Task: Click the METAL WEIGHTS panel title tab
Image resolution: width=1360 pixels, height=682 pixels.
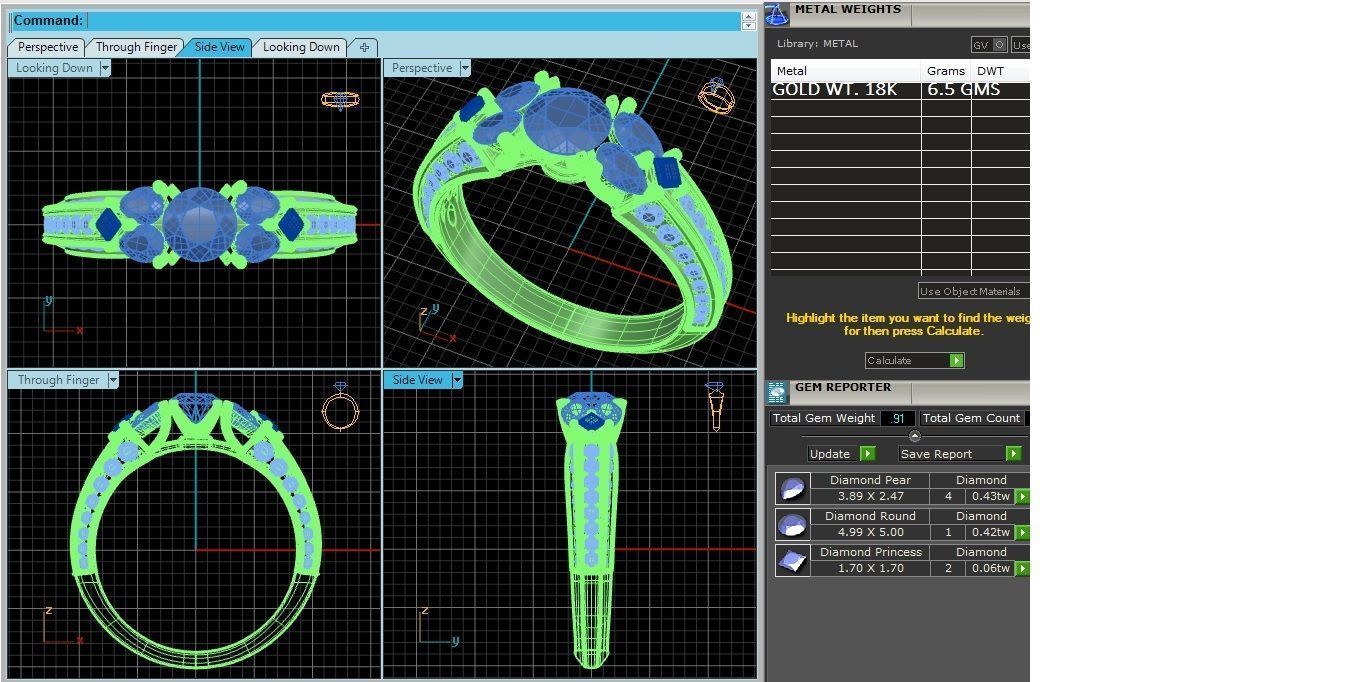Action: click(x=848, y=10)
